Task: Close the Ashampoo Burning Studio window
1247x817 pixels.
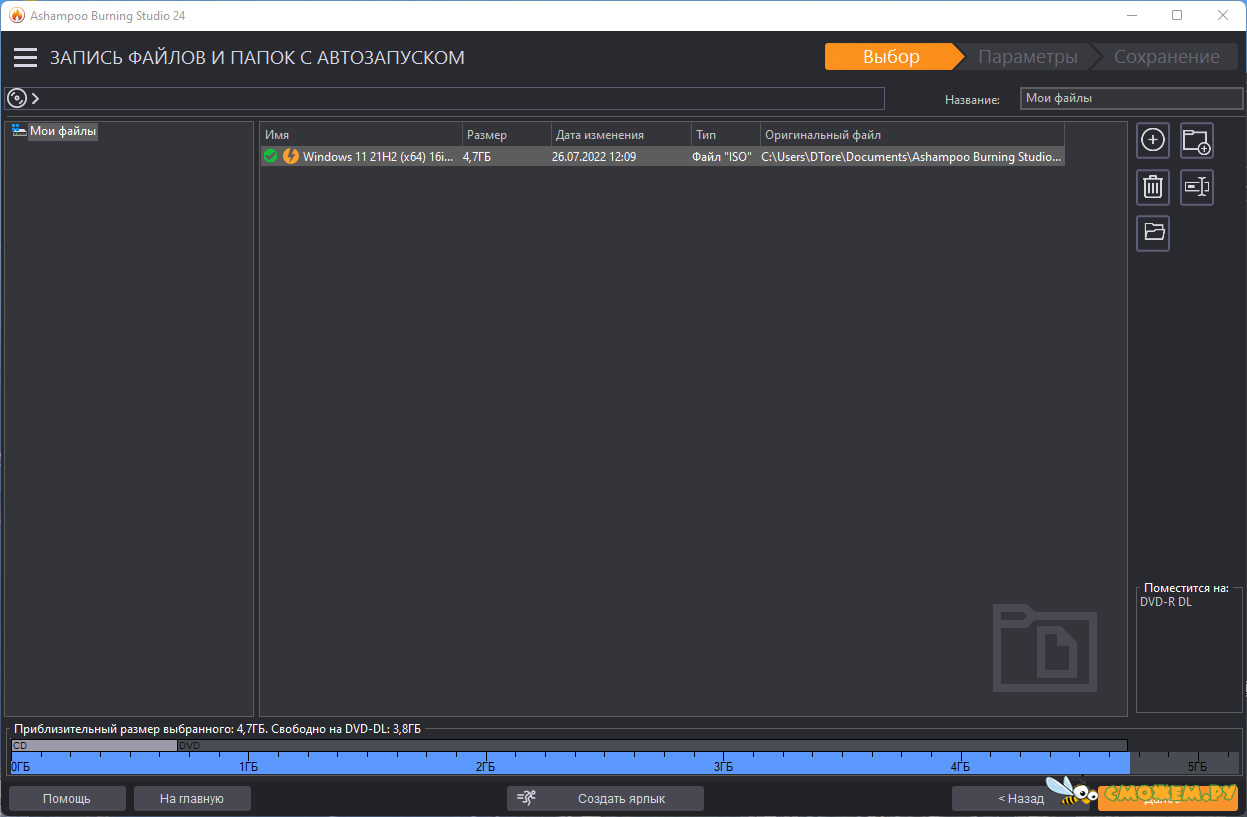Action: 1223,16
